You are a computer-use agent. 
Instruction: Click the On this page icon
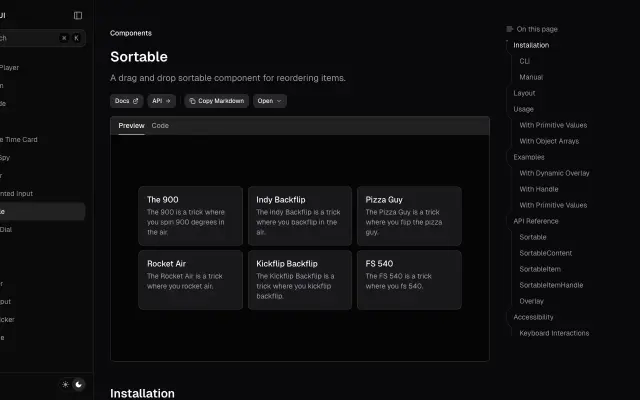pos(509,29)
